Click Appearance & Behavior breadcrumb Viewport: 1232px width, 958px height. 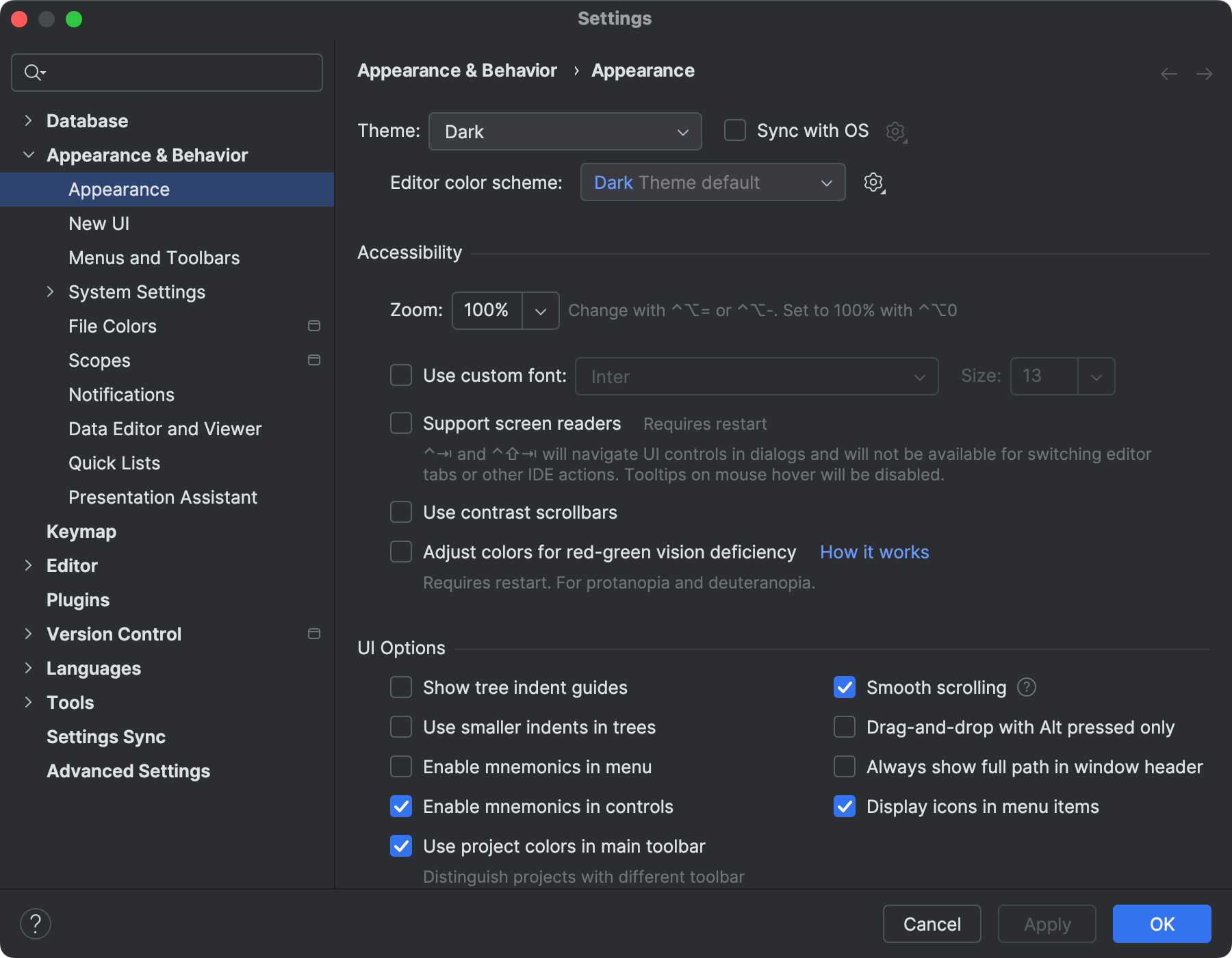point(457,70)
